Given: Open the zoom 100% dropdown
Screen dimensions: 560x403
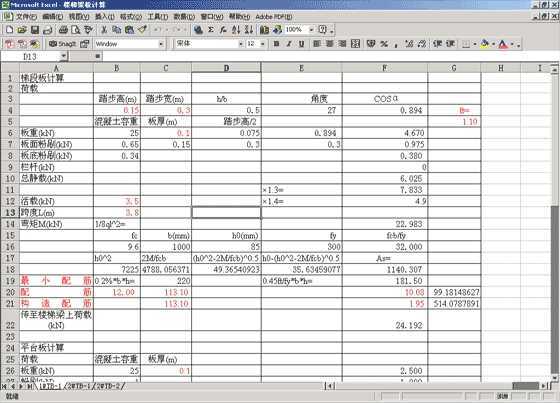Looking at the screenshot, I should (x=311, y=30).
